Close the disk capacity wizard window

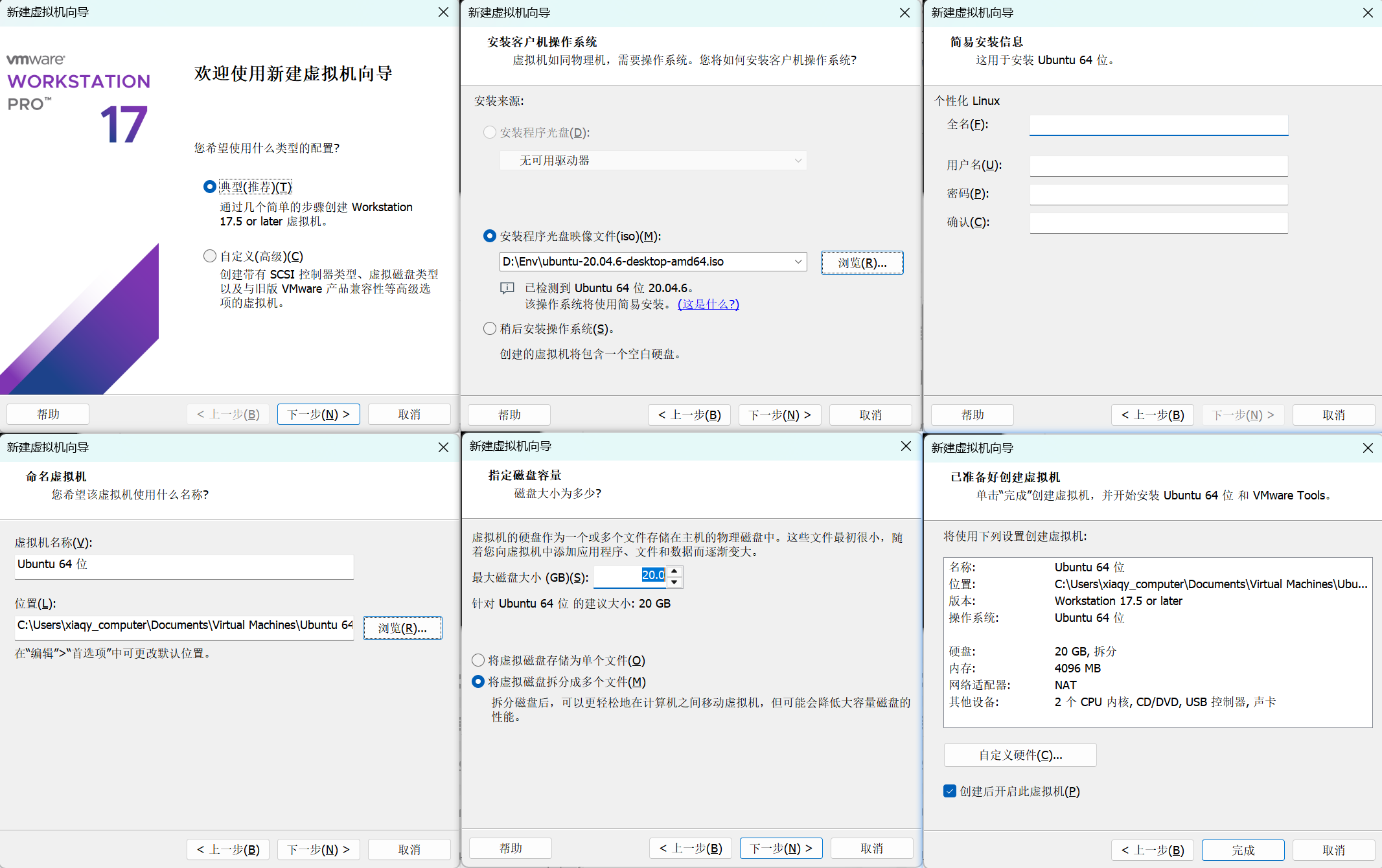click(x=906, y=446)
